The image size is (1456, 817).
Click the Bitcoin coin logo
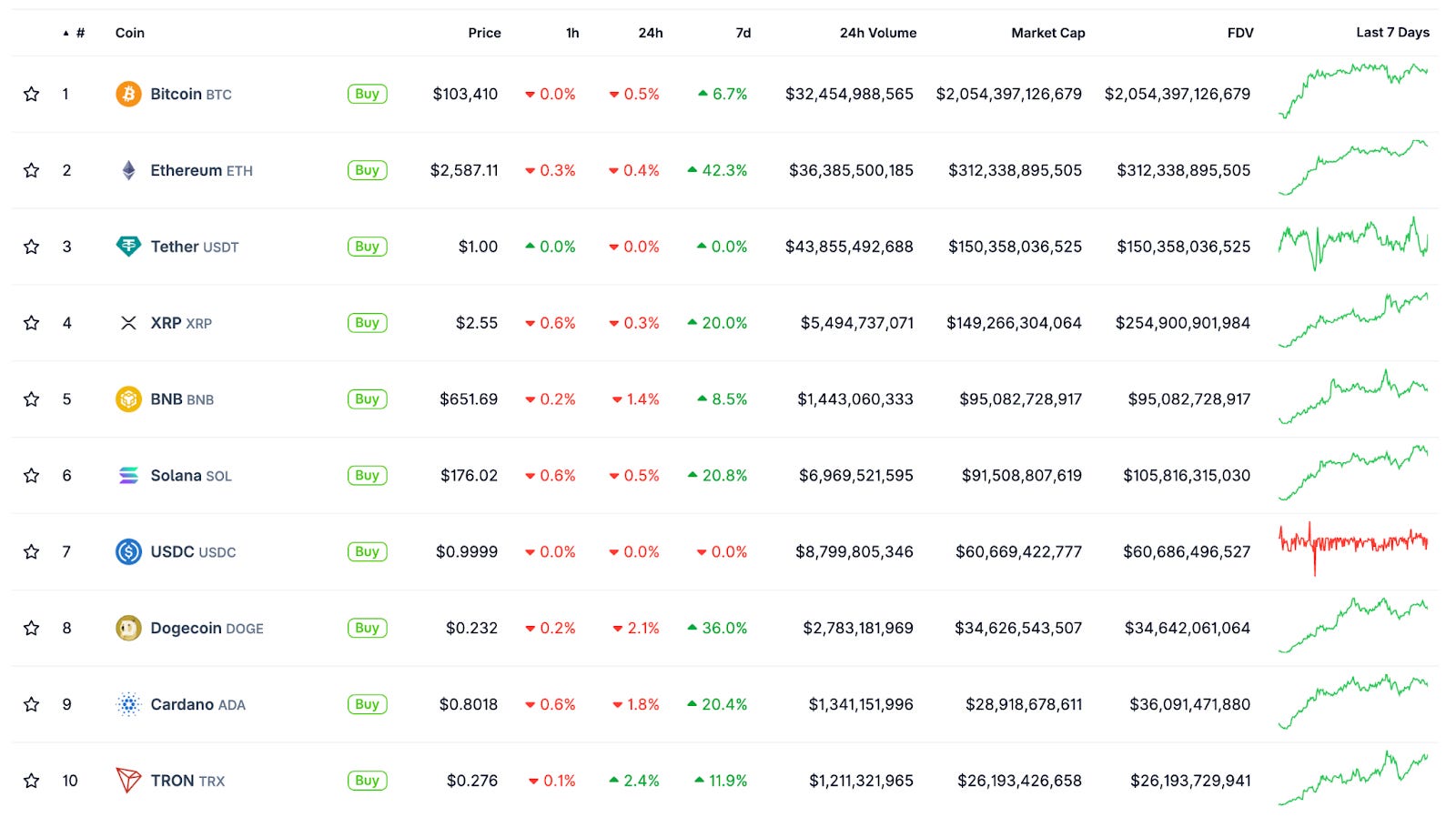tap(128, 94)
